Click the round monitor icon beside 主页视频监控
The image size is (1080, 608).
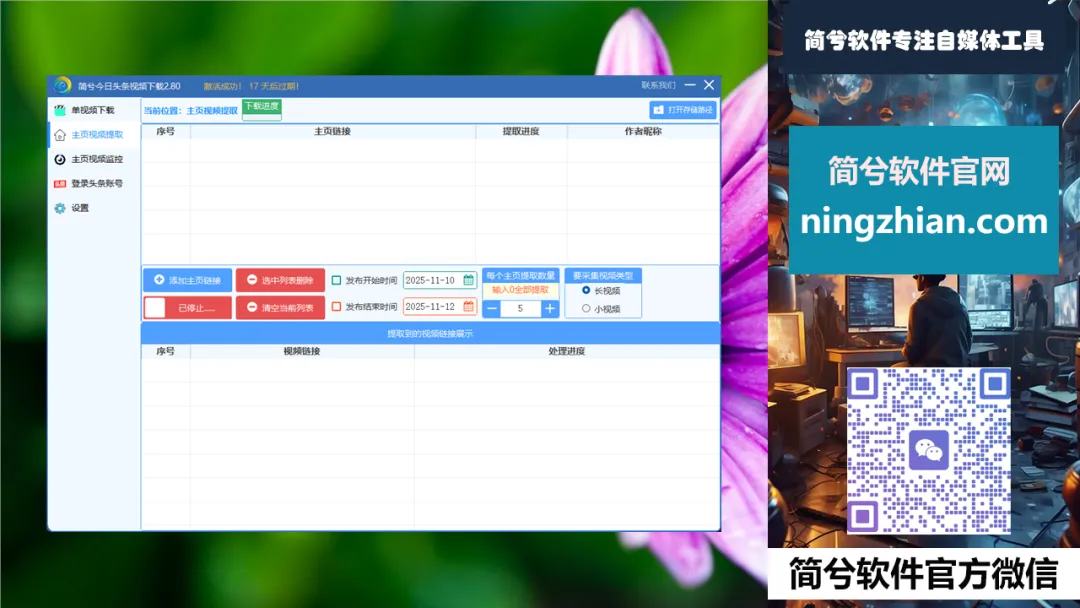click(x=60, y=159)
